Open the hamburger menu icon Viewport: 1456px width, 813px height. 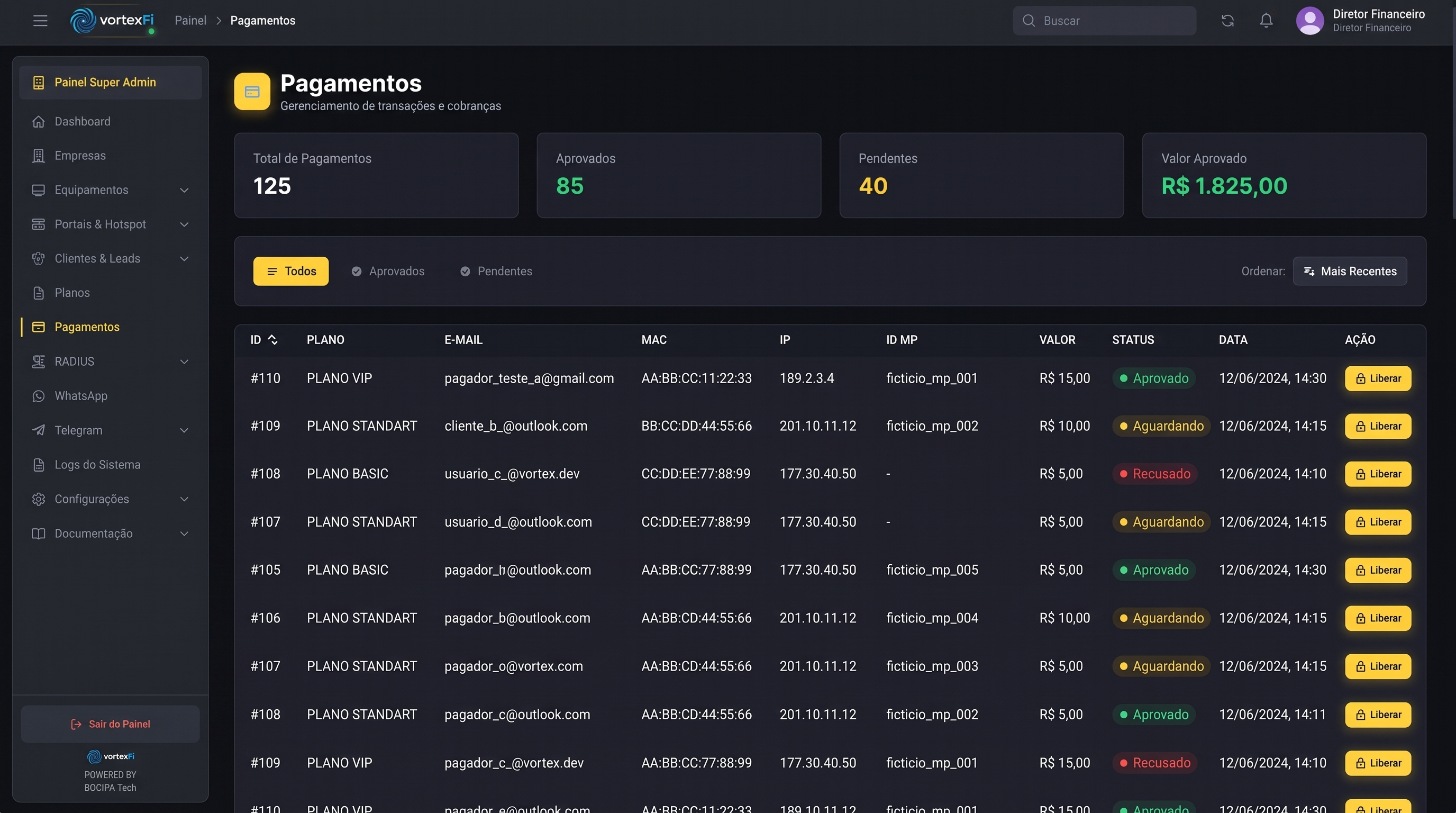pos(40,21)
